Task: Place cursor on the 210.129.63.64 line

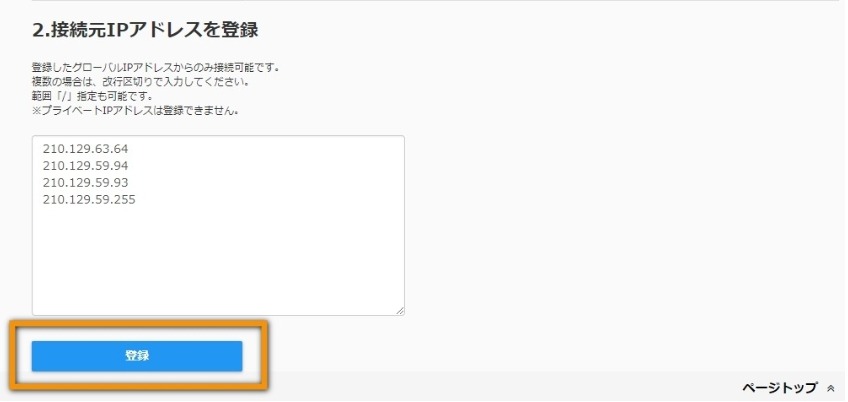Action: tap(85, 148)
